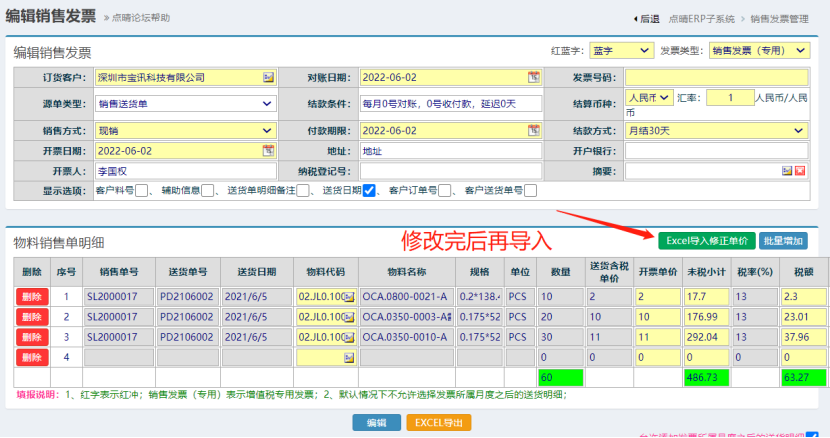Open calendar picker for 对账日期
Viewport: 830px width, 438px height.
point(534,77)
